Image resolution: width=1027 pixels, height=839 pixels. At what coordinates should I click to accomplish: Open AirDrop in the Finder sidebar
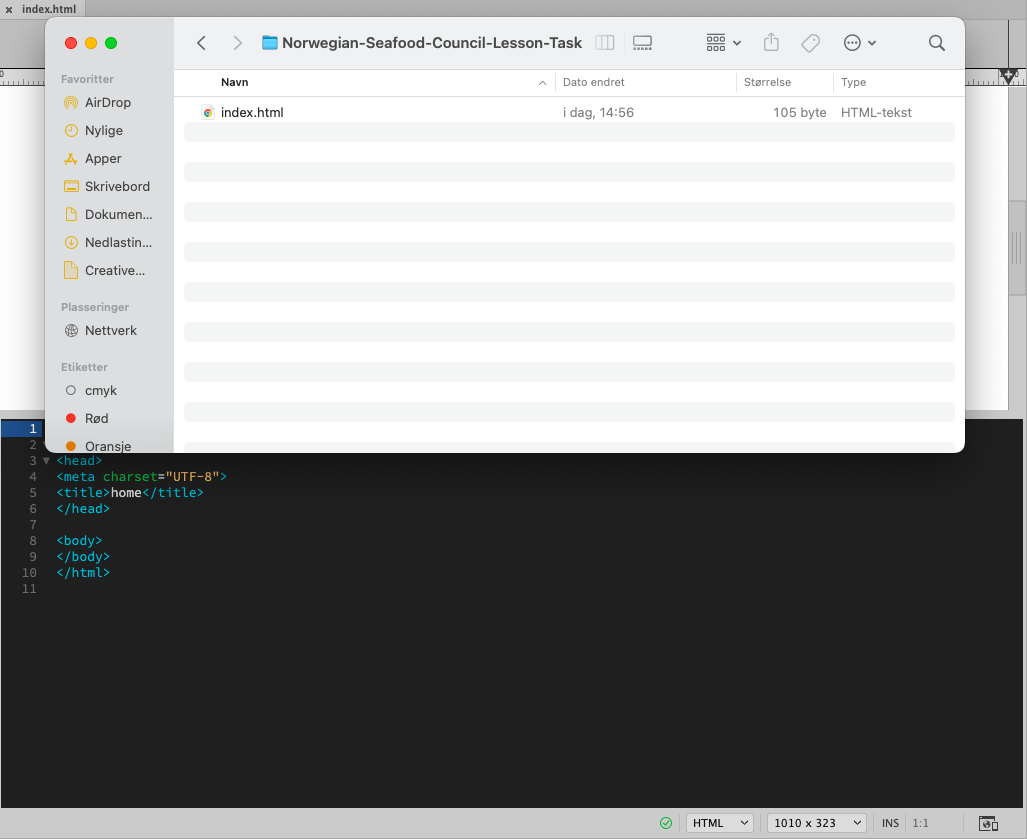click(x=107, y=102)
